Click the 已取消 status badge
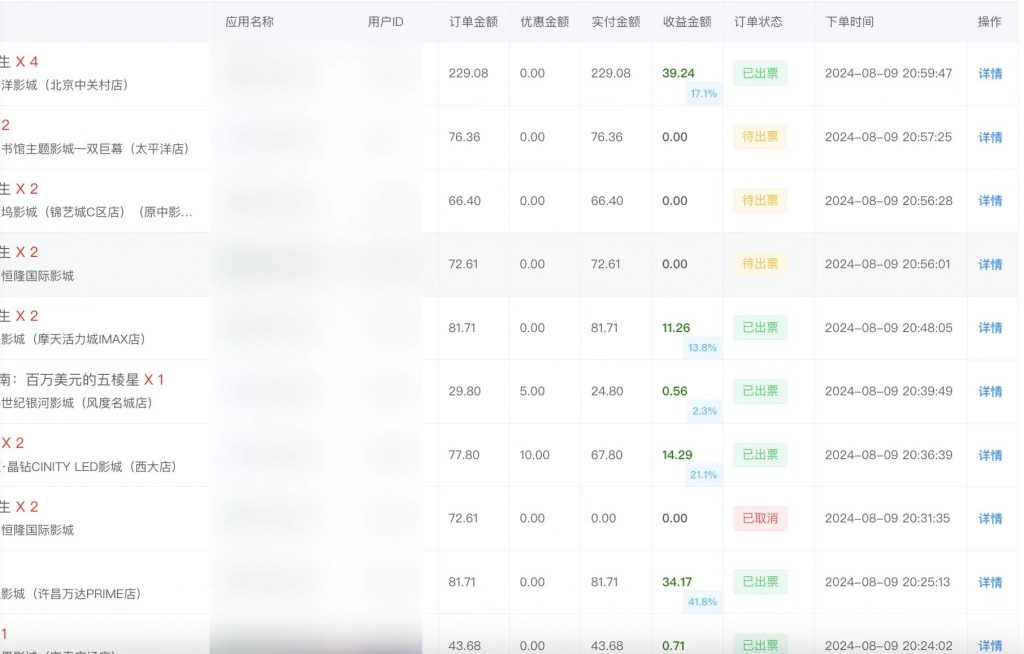 click(x=760, y=519)
